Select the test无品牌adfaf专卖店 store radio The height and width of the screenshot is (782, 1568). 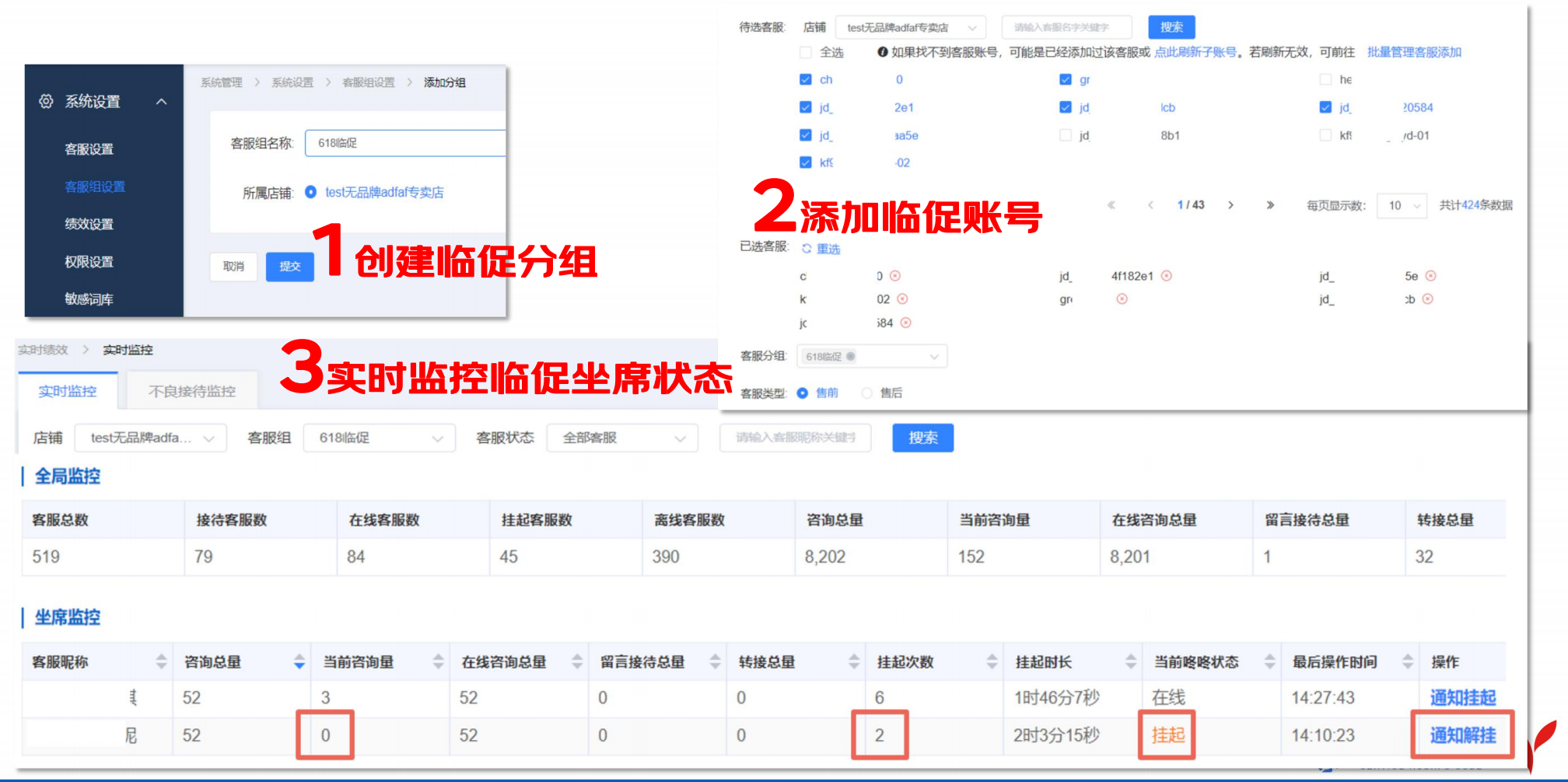coord(310,192)
